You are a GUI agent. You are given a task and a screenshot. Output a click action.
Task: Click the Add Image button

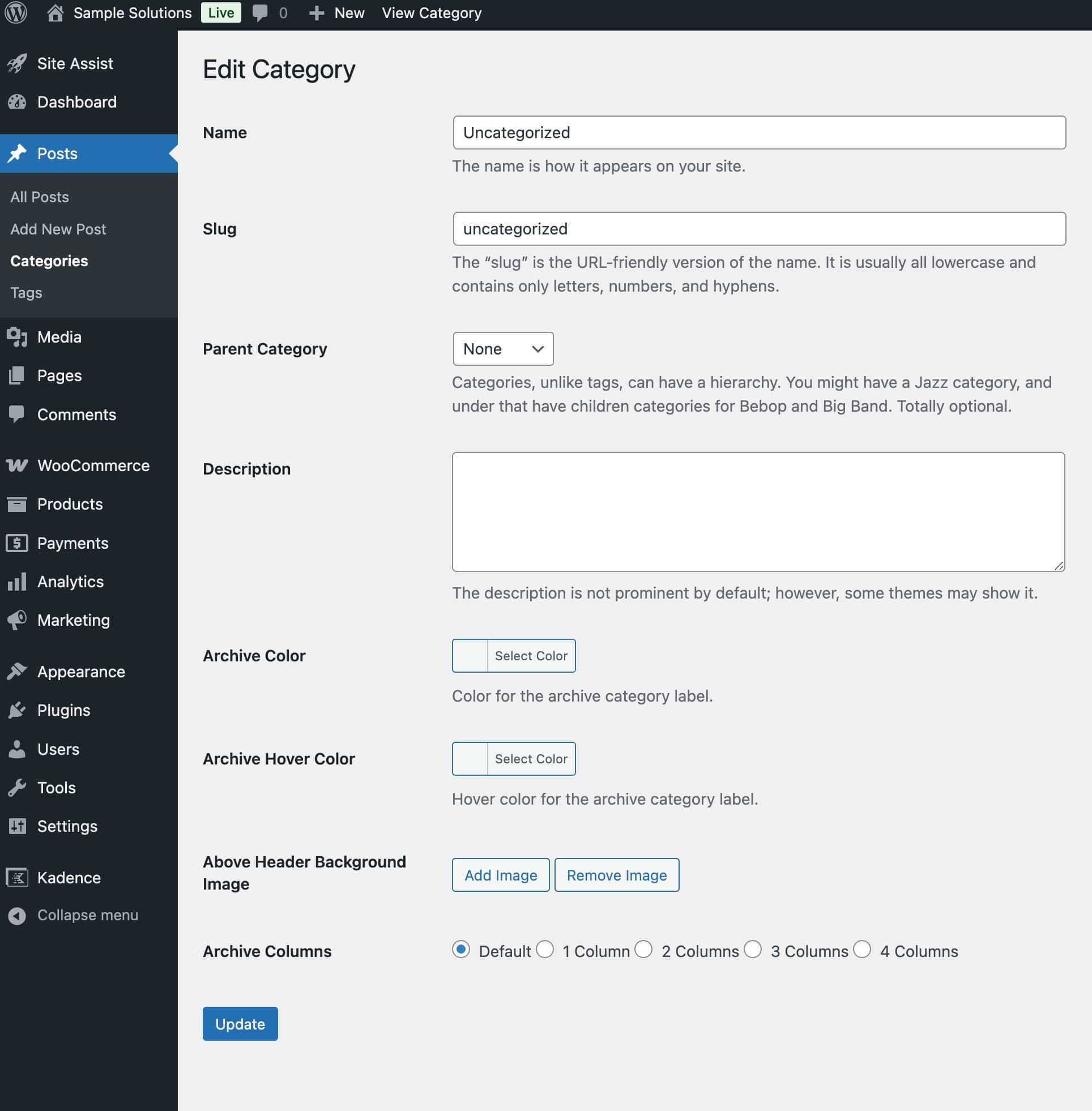[500, 875]
